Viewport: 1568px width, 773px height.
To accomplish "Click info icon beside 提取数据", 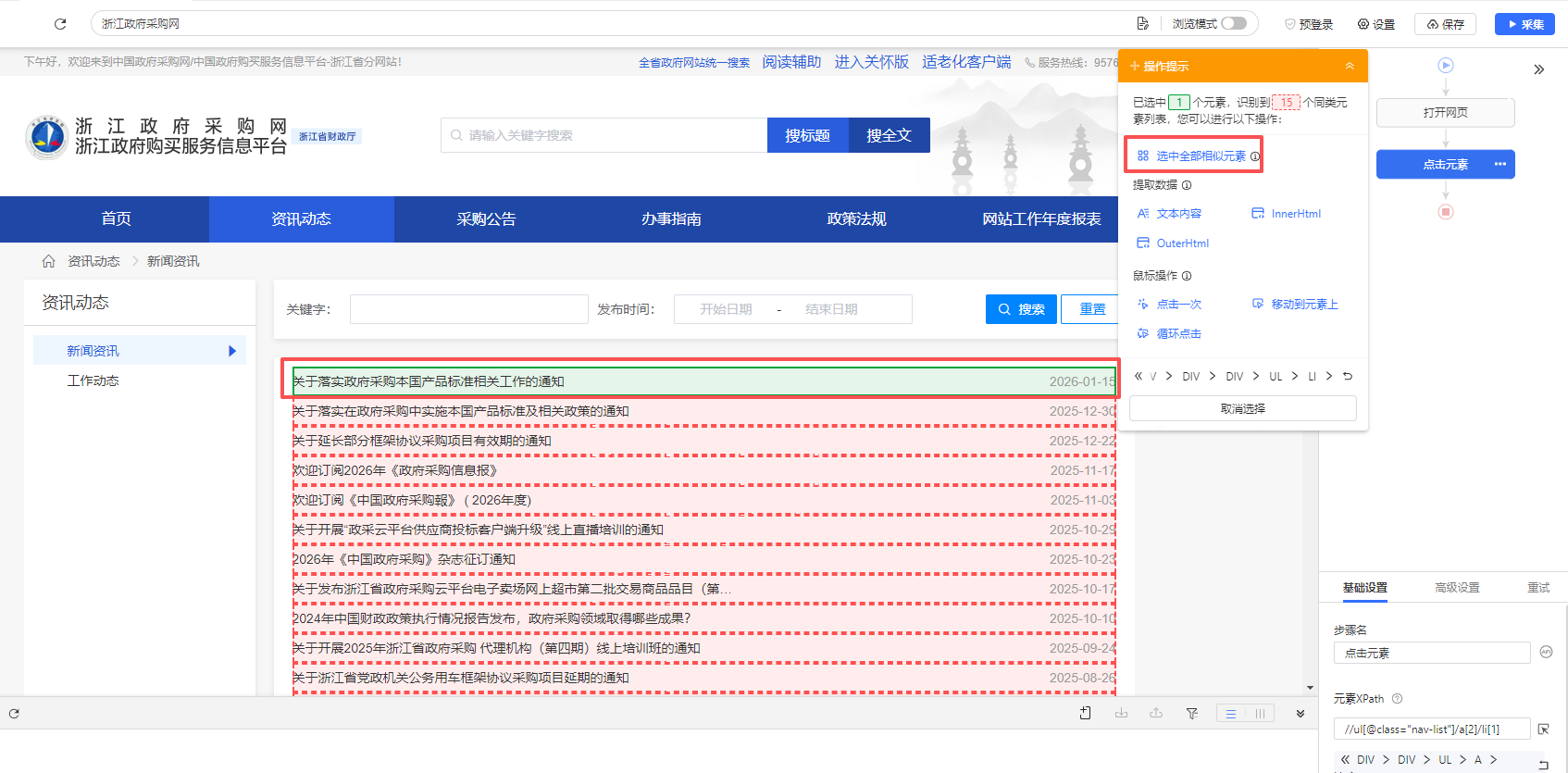I will tap(1187, 185).
